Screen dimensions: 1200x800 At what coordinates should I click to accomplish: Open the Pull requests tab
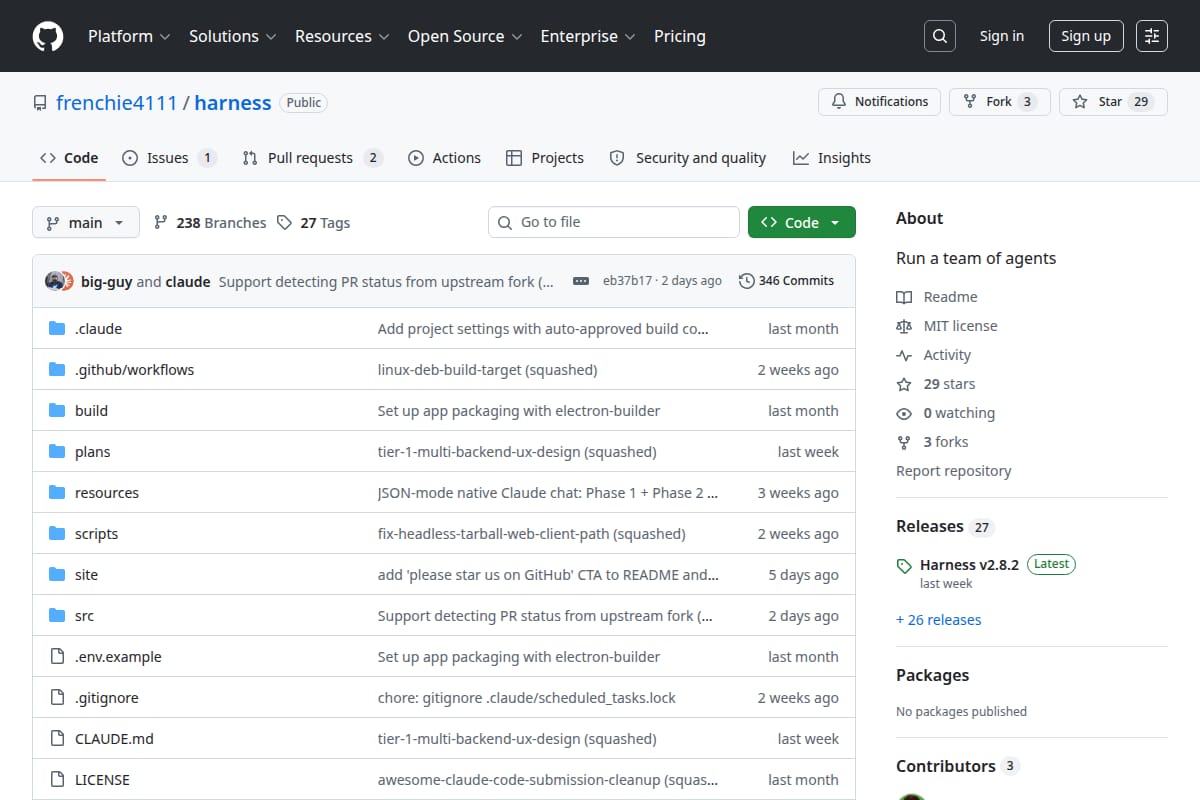[312, 158]
